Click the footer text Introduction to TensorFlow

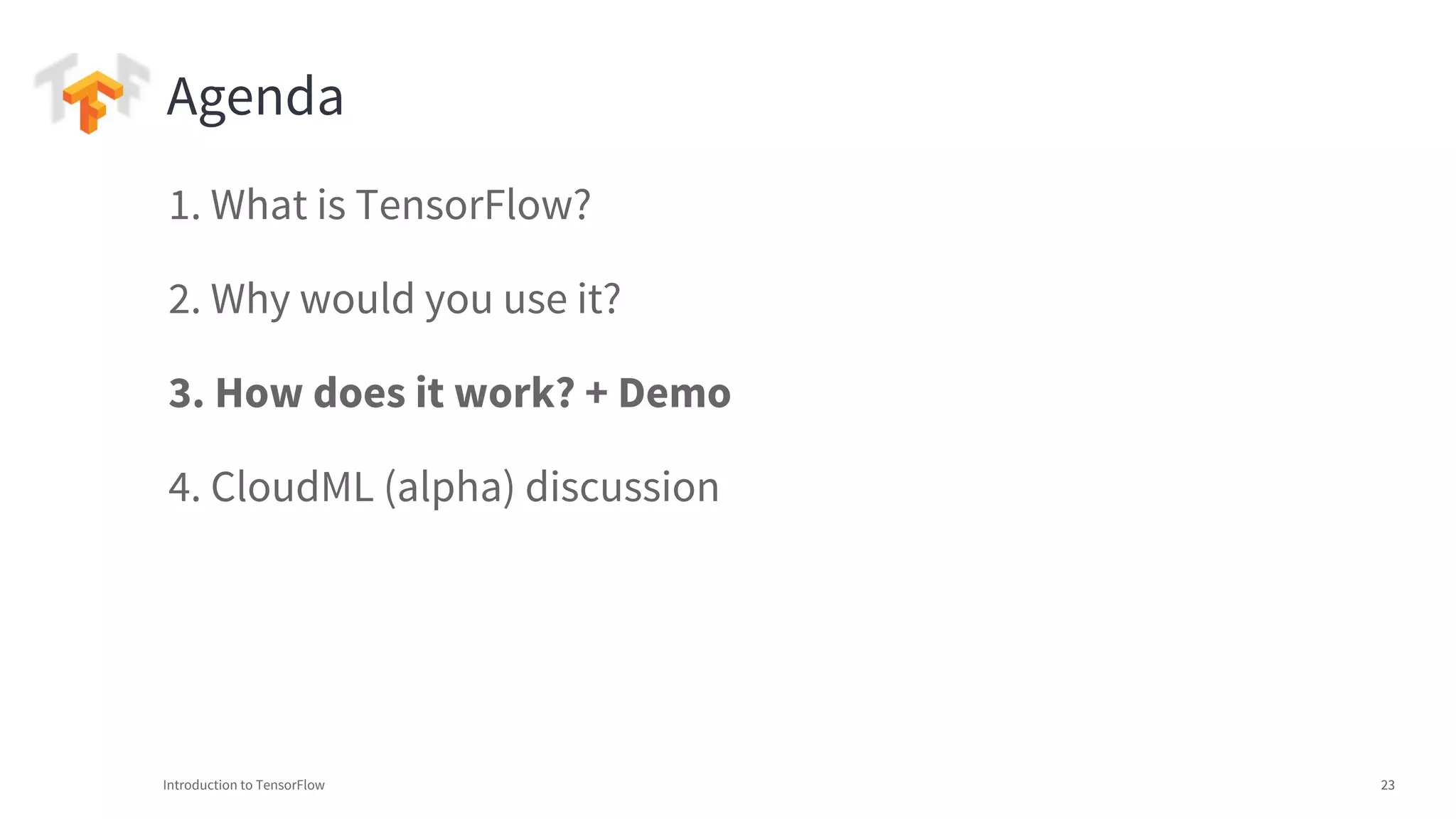point(244,785)
